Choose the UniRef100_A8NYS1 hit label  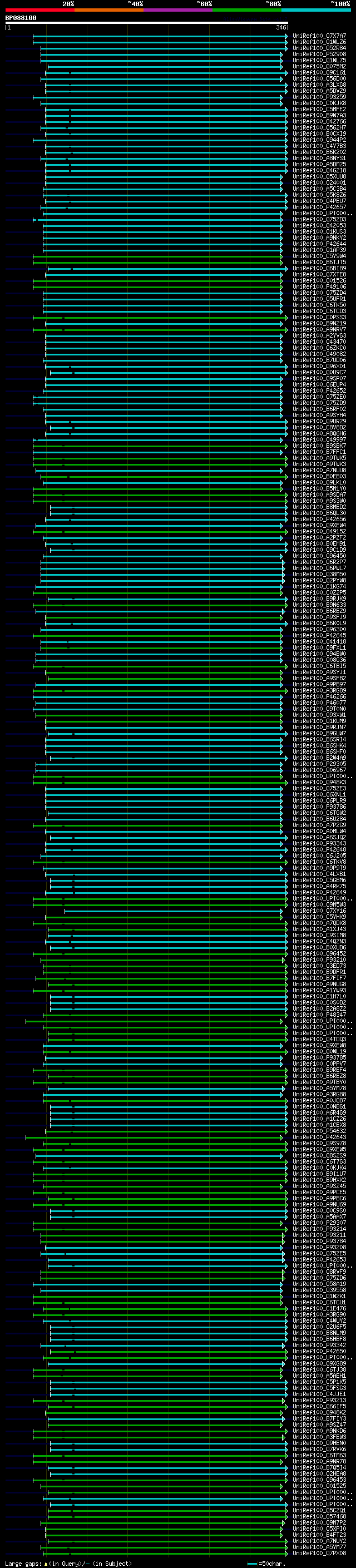(x=319, y=159)
